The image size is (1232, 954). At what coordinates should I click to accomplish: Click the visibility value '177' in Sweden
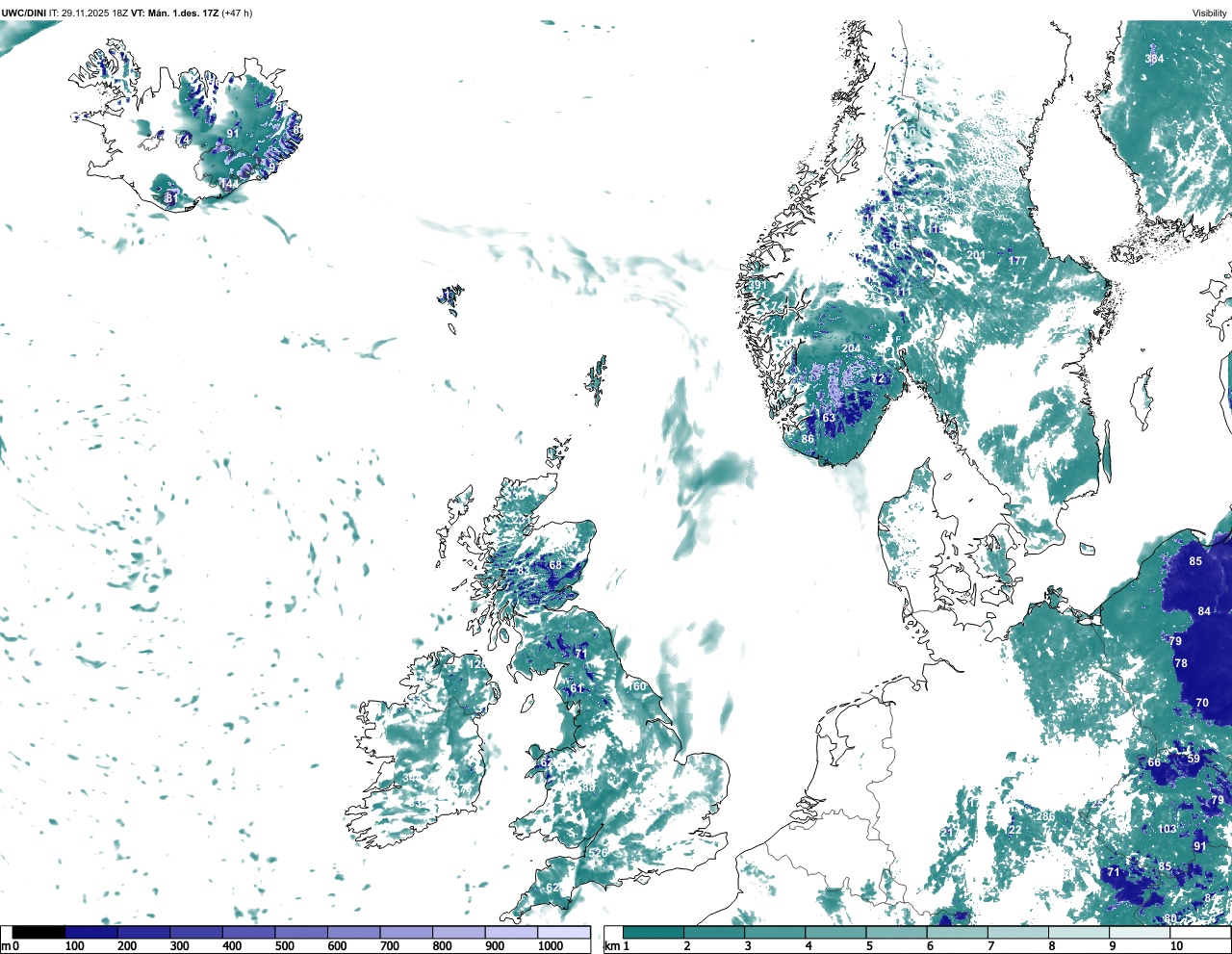pyautogui.click(x=1017, y=261)
